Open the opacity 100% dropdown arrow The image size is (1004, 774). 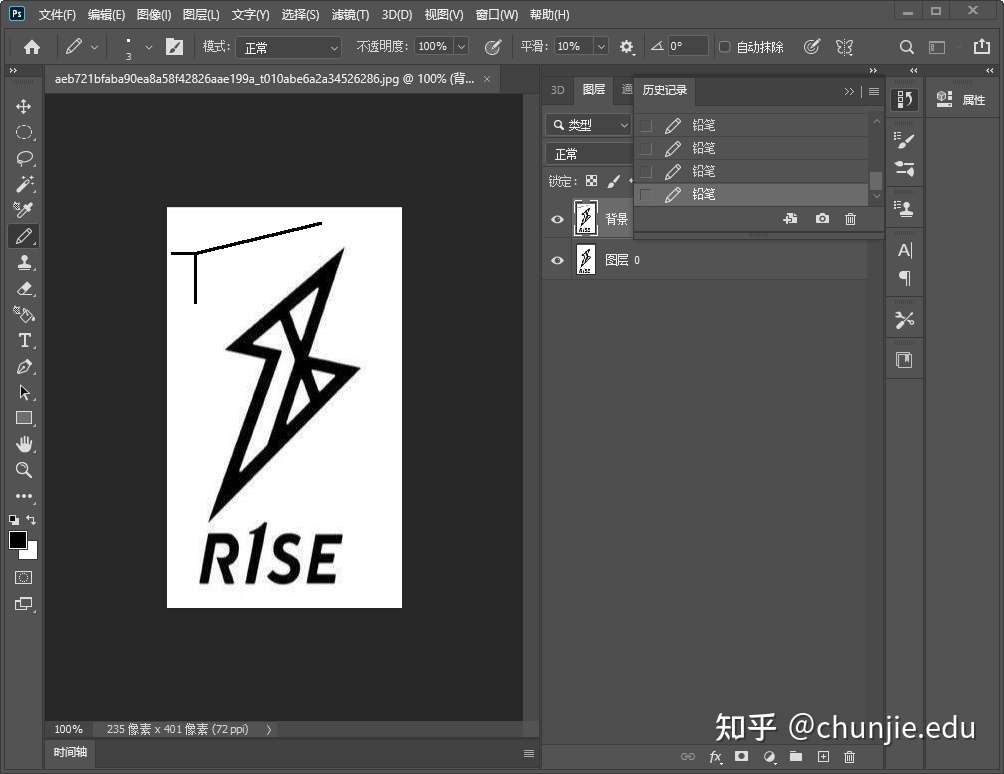(461, 47)
